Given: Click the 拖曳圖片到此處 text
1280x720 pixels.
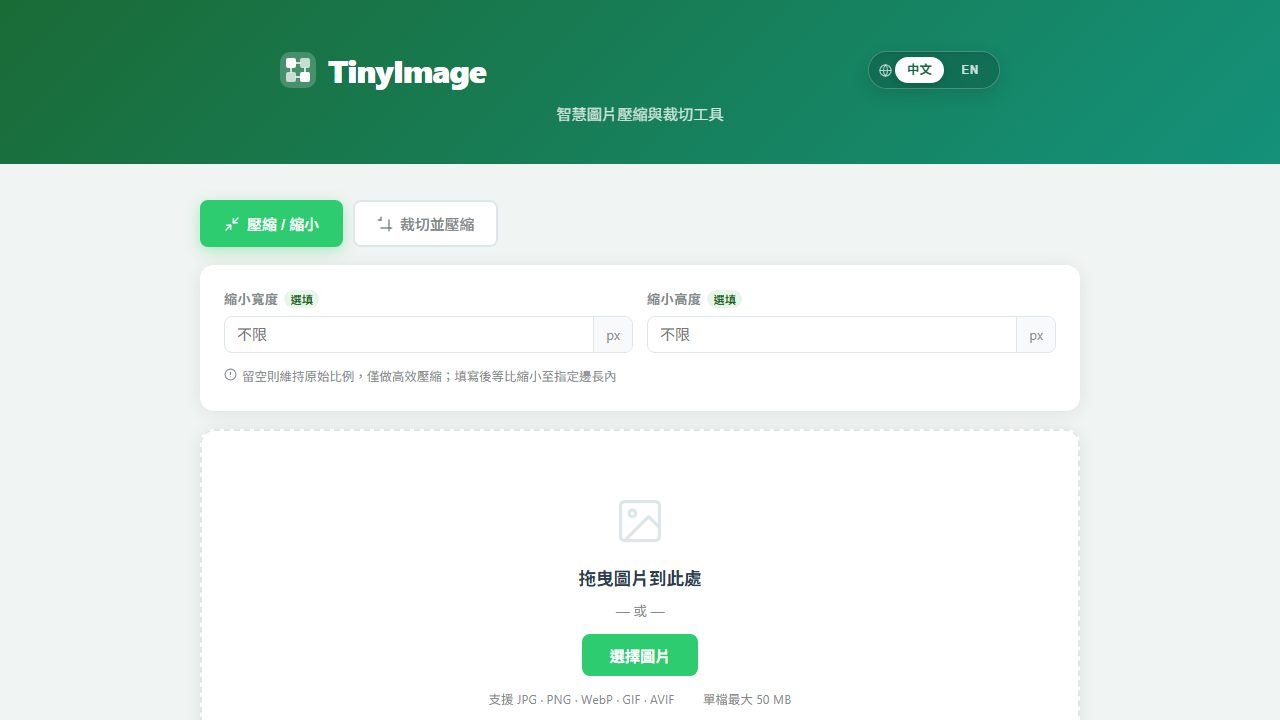Looking at the screenshot, I should point(640,579).
